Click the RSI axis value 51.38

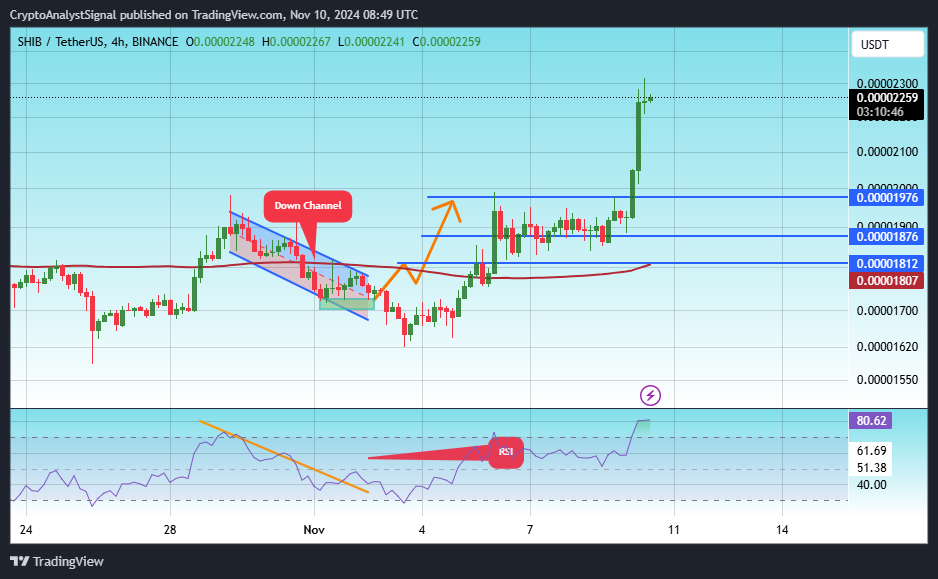point(871,468)
